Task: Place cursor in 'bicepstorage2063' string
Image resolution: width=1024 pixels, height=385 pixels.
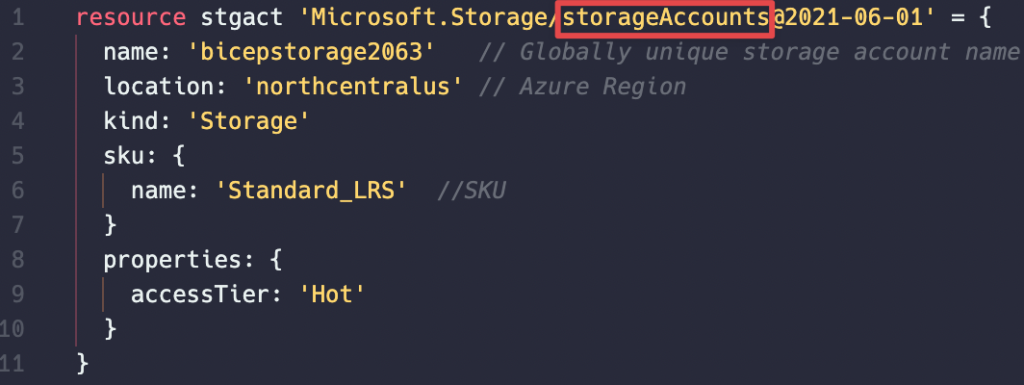Action: point(312,52)
